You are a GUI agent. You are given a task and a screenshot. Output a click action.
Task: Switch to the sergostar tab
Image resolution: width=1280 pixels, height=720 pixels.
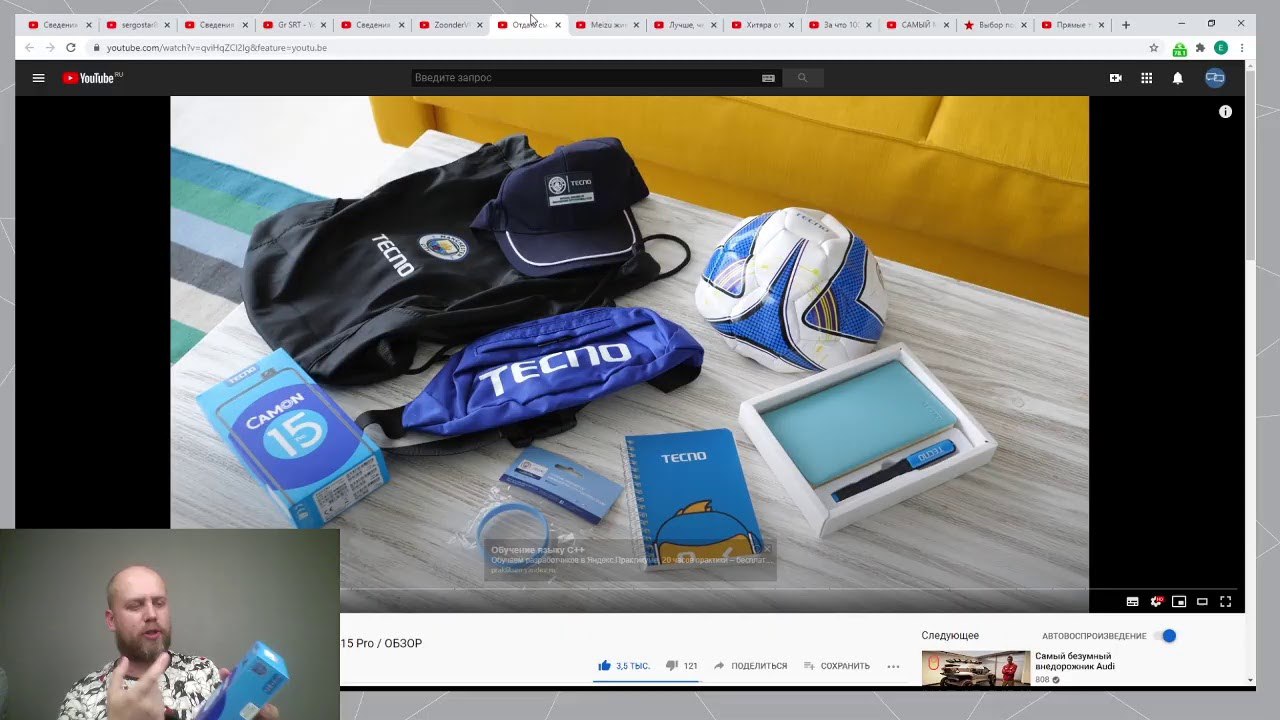(137, 24)
